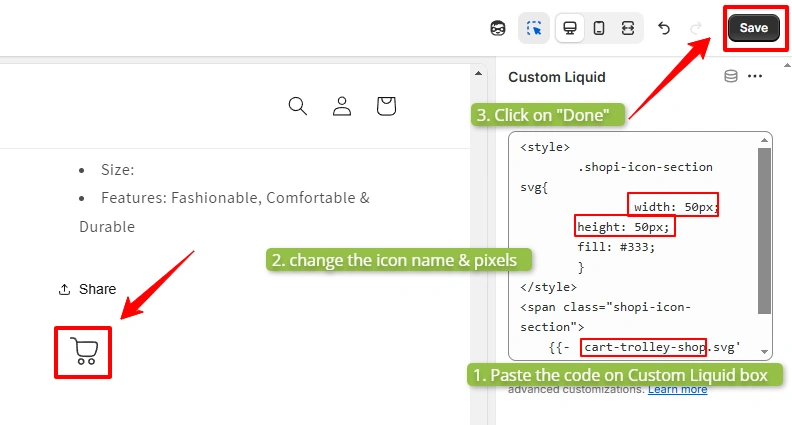
Task: Open Custom Liquid more options menu
Action: 755,76
